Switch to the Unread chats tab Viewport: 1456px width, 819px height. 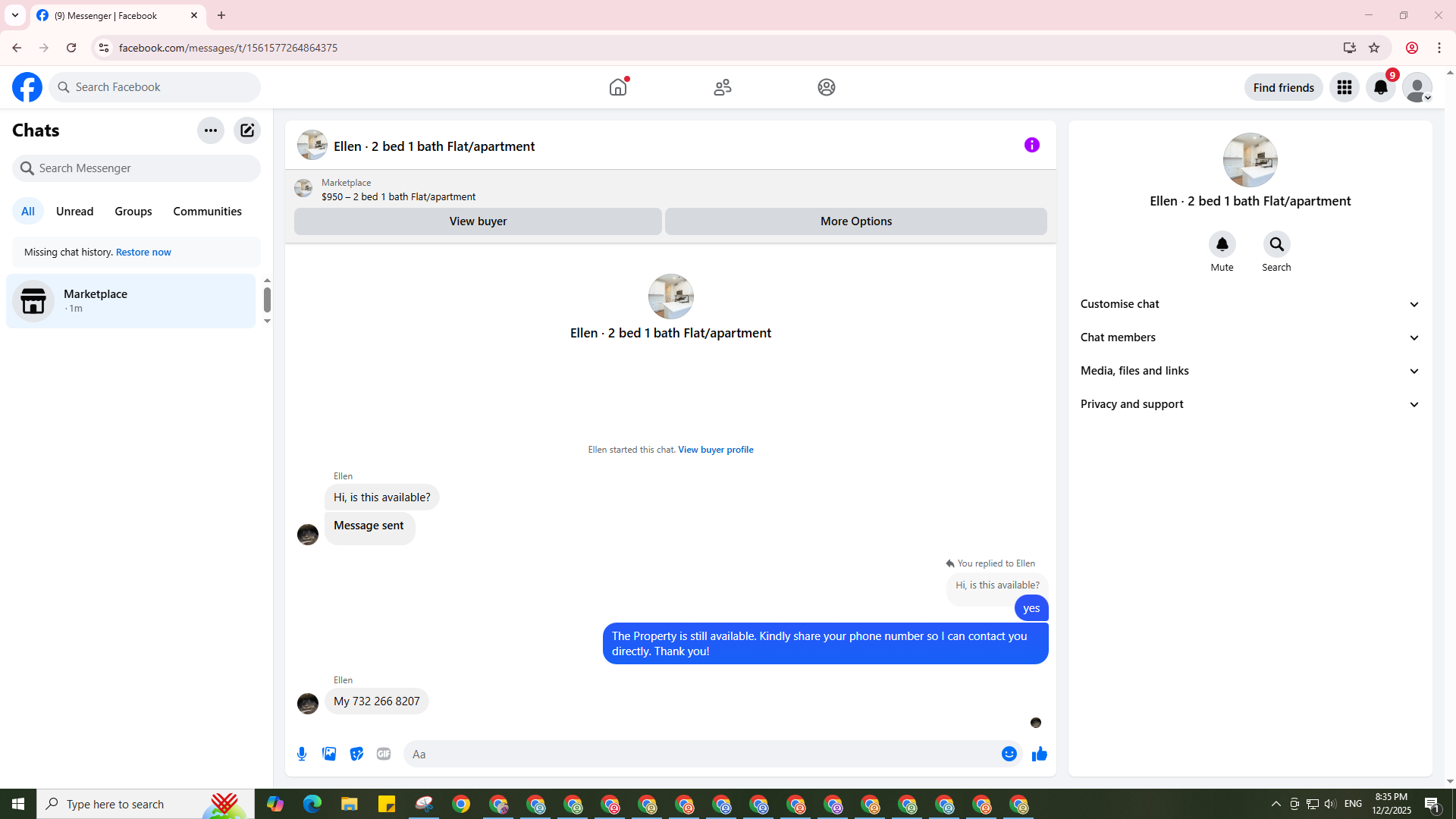74,212
